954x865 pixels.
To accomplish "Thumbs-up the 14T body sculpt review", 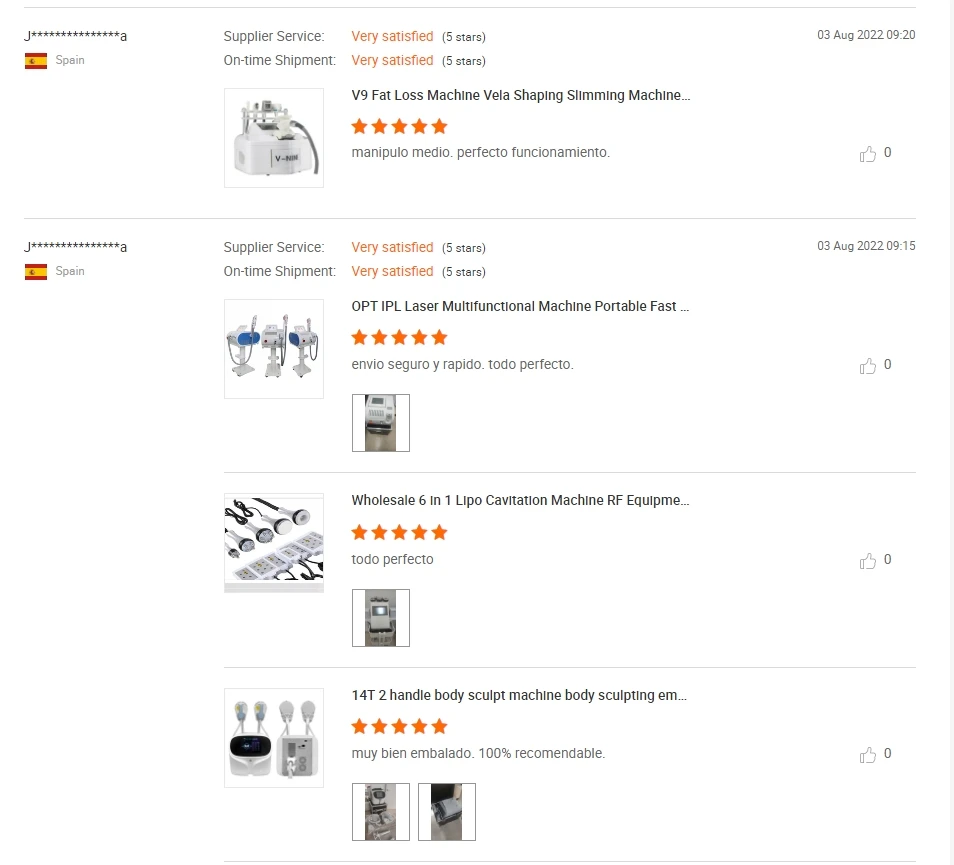I will click(868, 755).
